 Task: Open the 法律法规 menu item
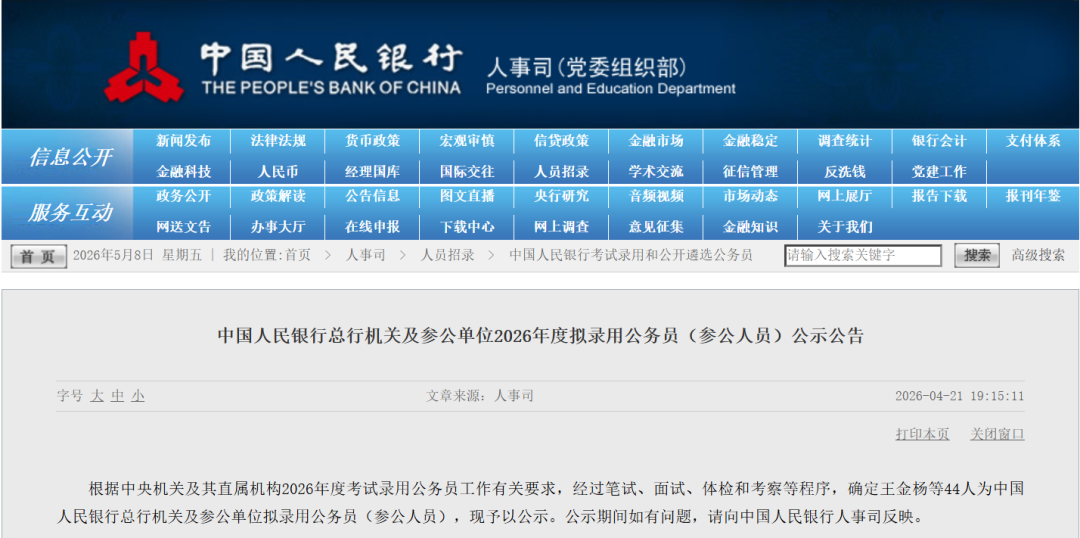tap(278, 141)
